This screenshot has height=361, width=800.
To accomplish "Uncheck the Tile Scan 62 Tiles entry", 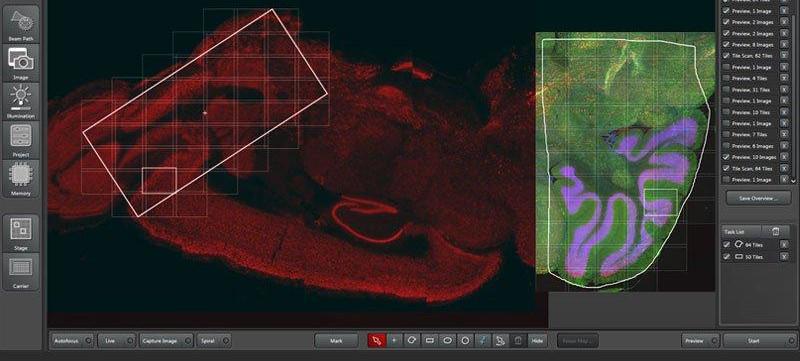I will [726, 56].
